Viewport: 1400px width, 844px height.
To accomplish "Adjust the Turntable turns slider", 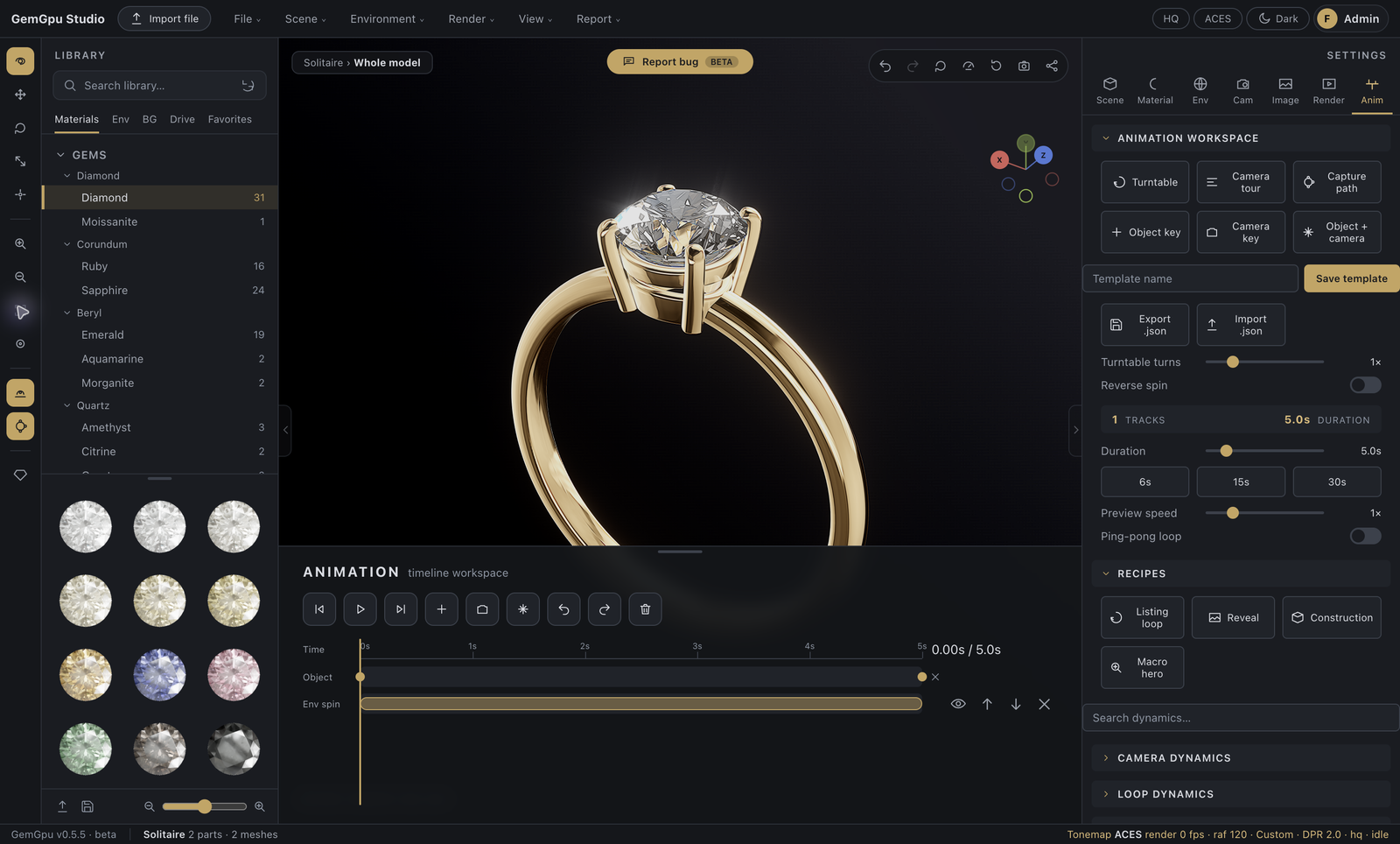I will (1264, 362).
